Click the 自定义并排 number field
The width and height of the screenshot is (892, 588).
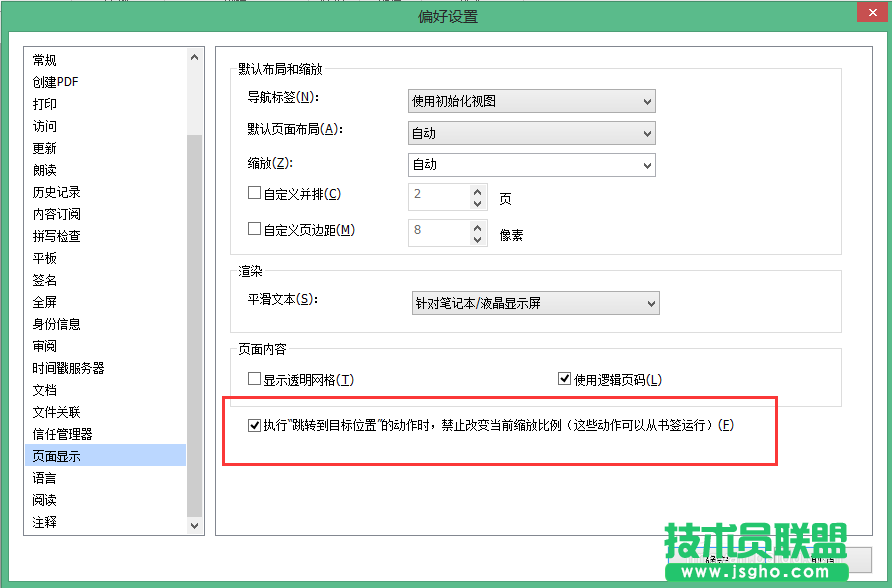[x=439, y=197]
